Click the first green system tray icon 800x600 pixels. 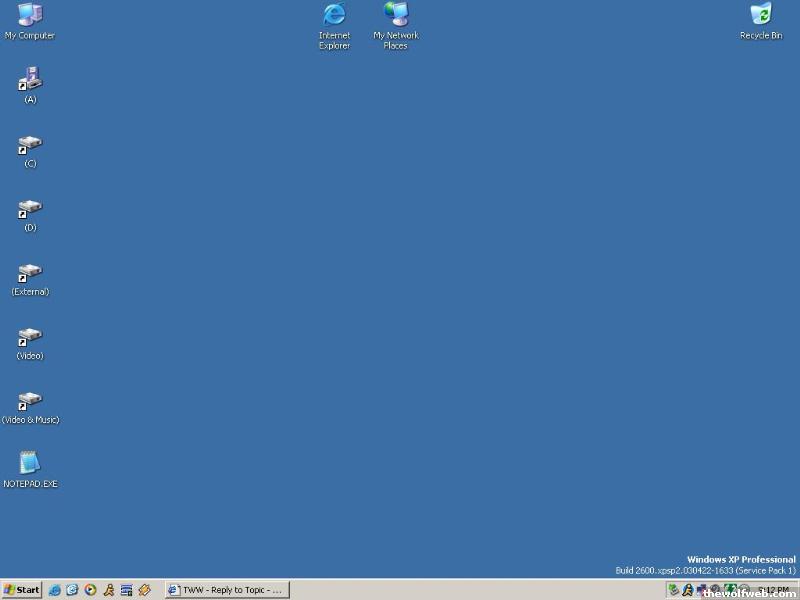pos(674,590)
